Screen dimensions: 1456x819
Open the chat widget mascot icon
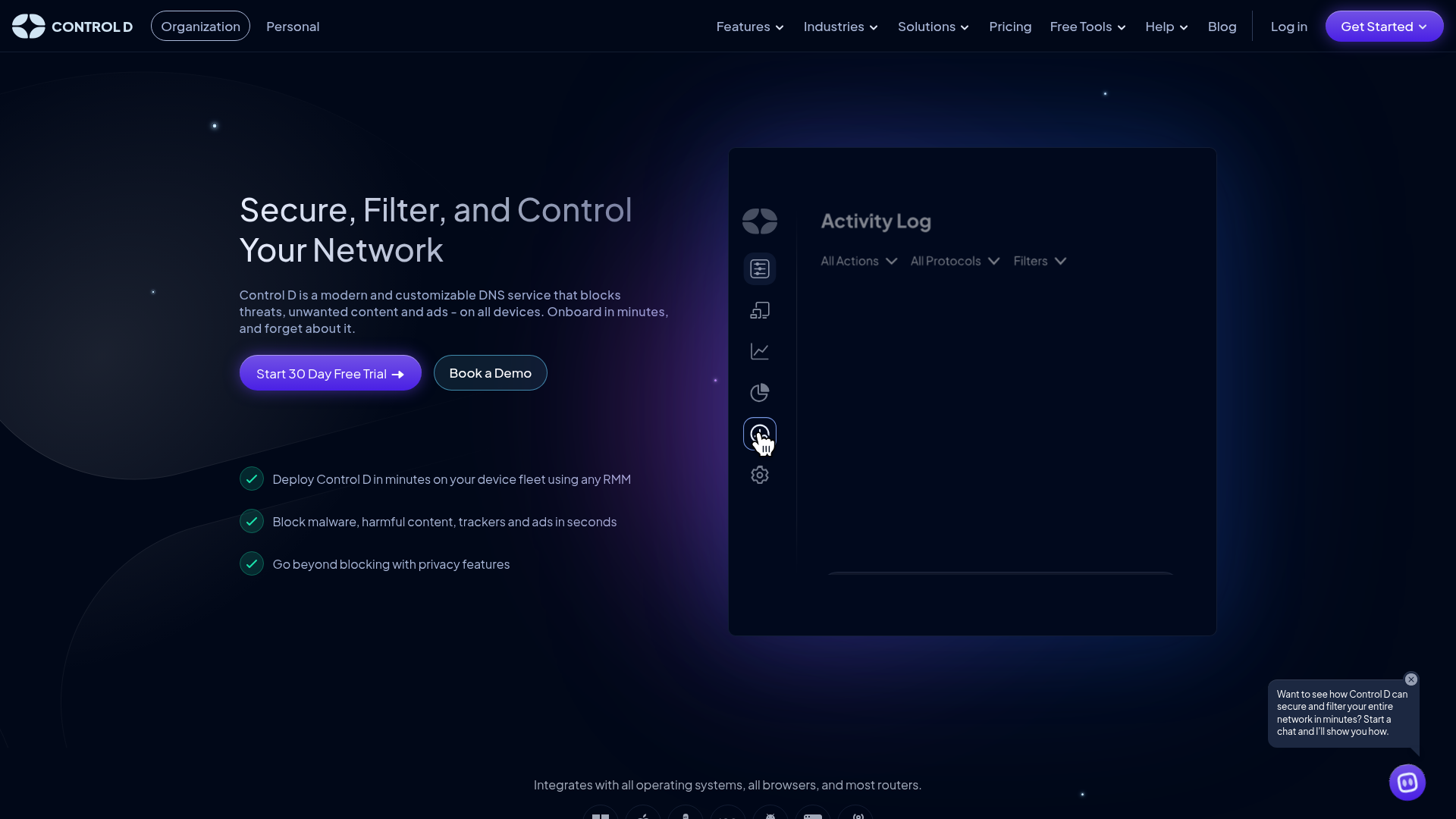(1407, 783)
